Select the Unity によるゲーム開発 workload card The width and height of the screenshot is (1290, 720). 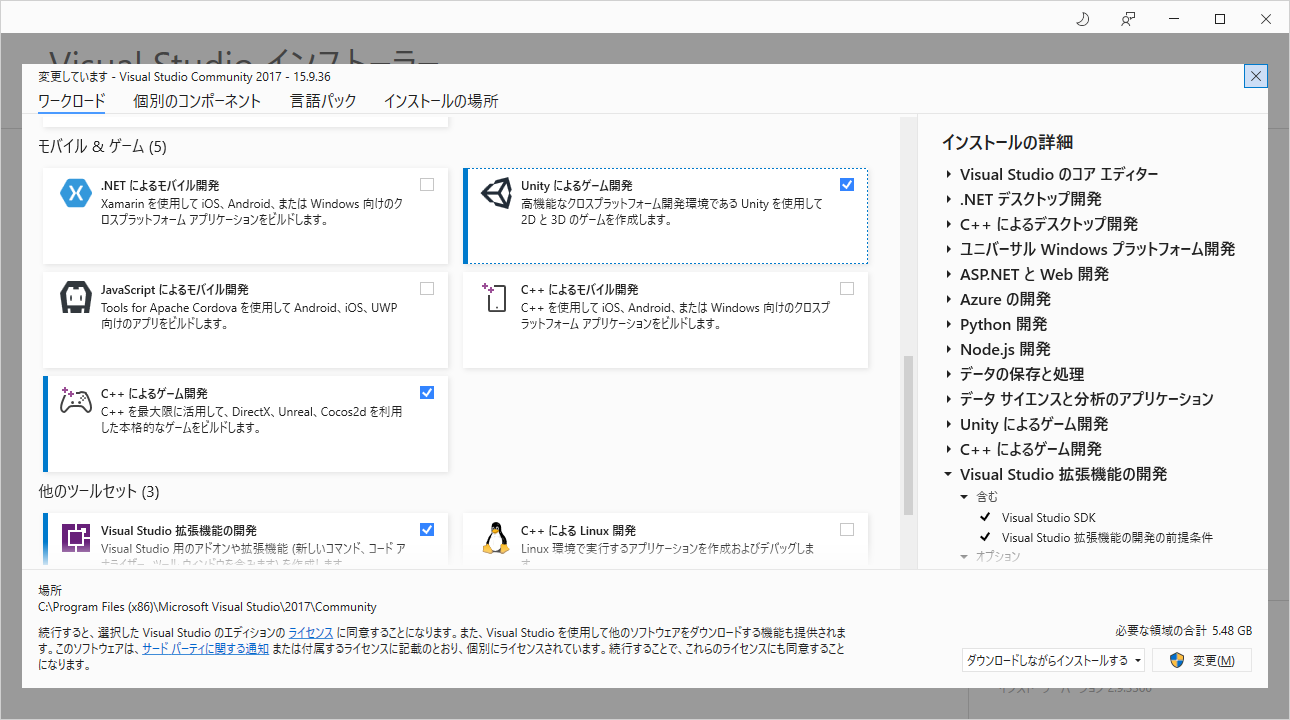666,216
